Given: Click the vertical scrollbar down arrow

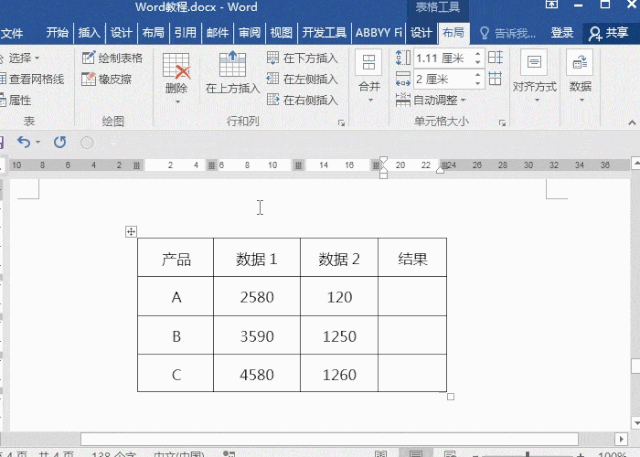Looking at the screenshot, I should pos(636,422).
